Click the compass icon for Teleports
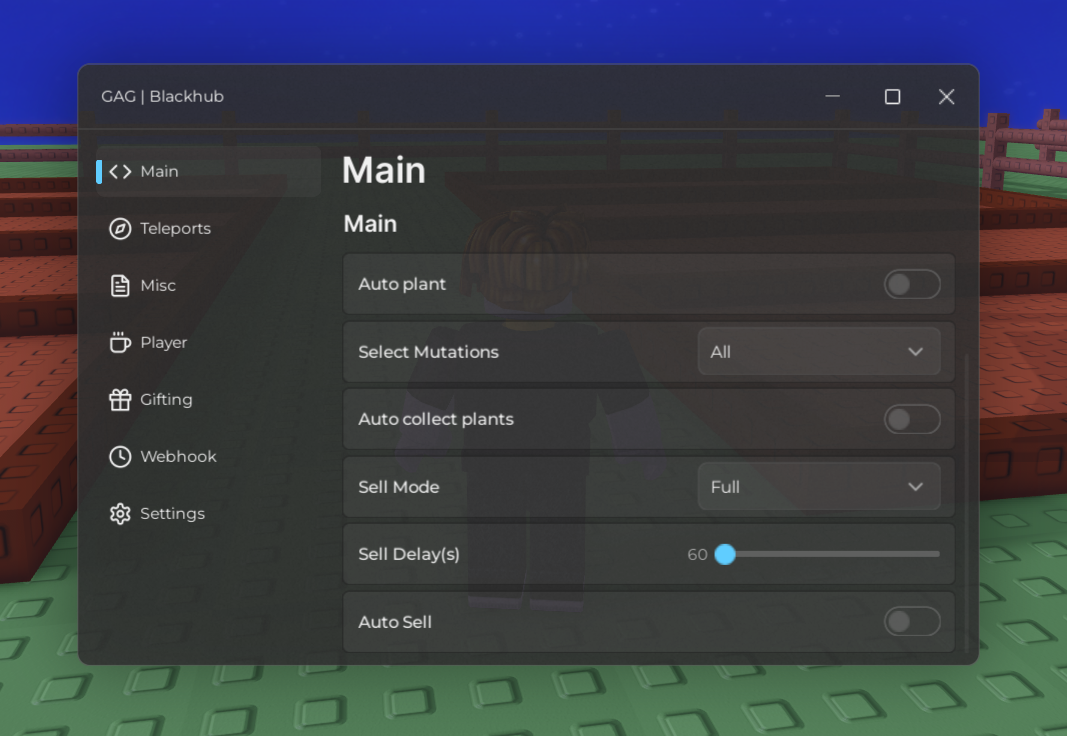Image resolution: width=1067 pixels, height=736 pixels. click(x=120, y=229)
